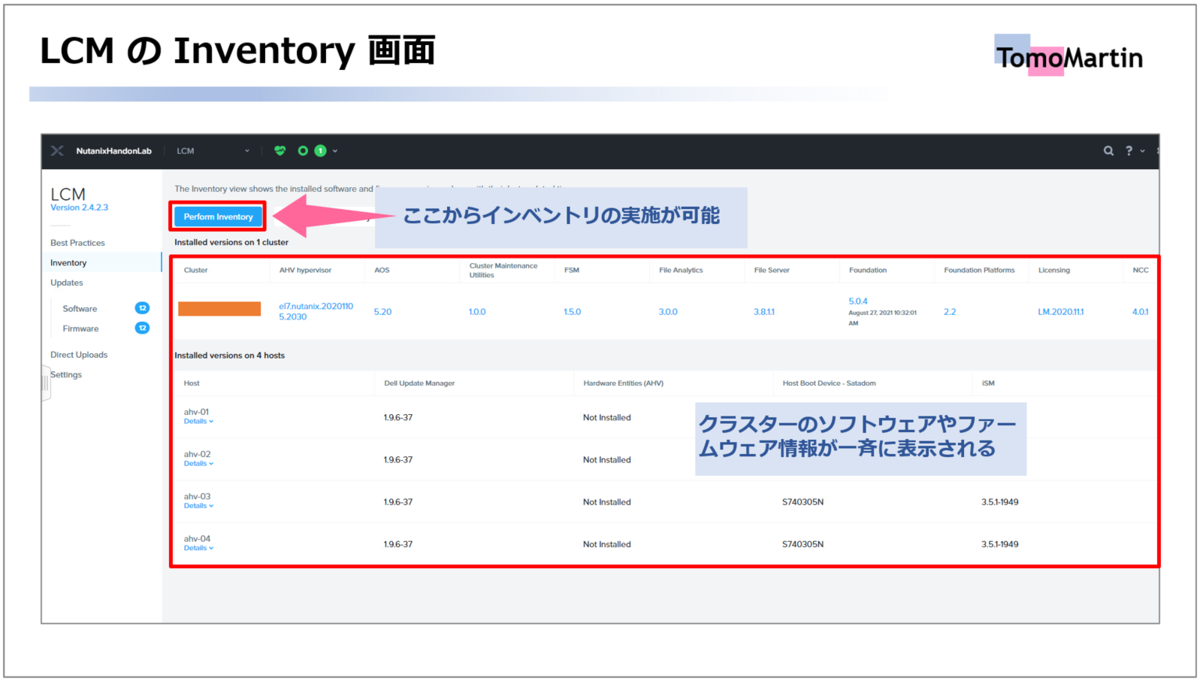This screenshot has width=1200, height=681.
Task: Click Host Boot Device - Satadom header
Action: coord(829,383)
